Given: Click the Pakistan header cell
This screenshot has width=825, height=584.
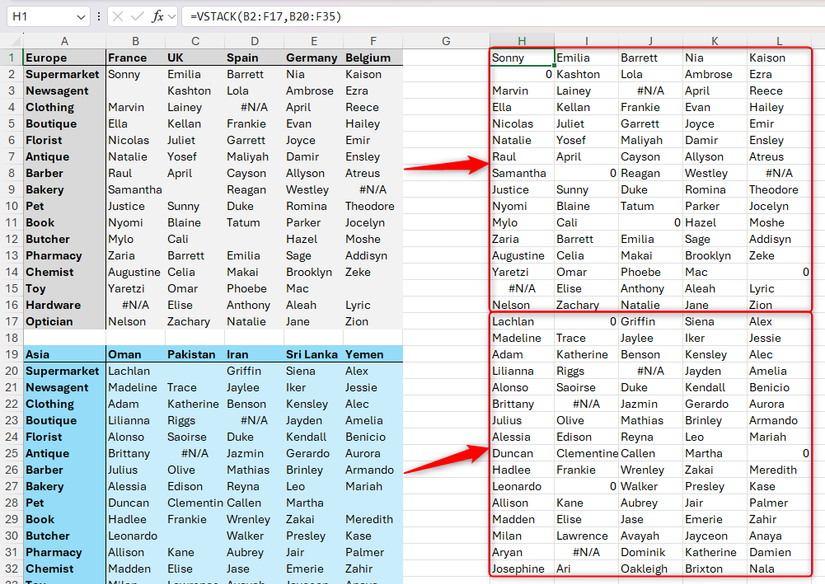Looking at the screenshot, I should [x=195, y=355].
